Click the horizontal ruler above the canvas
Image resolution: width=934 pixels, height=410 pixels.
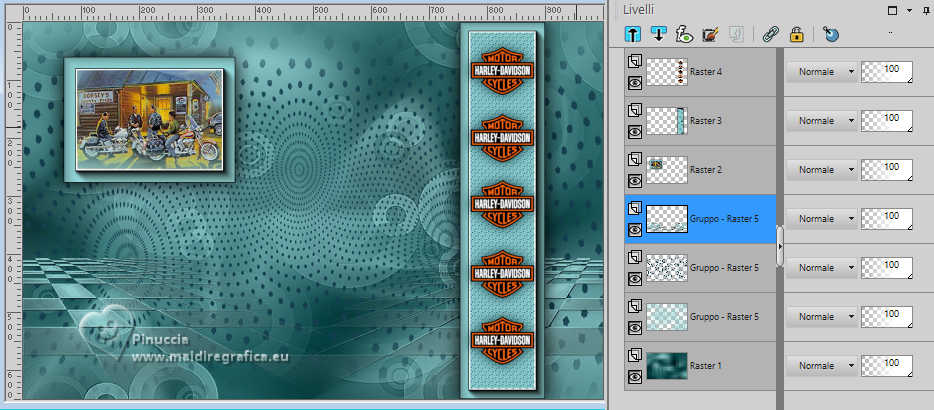[313, 12]
